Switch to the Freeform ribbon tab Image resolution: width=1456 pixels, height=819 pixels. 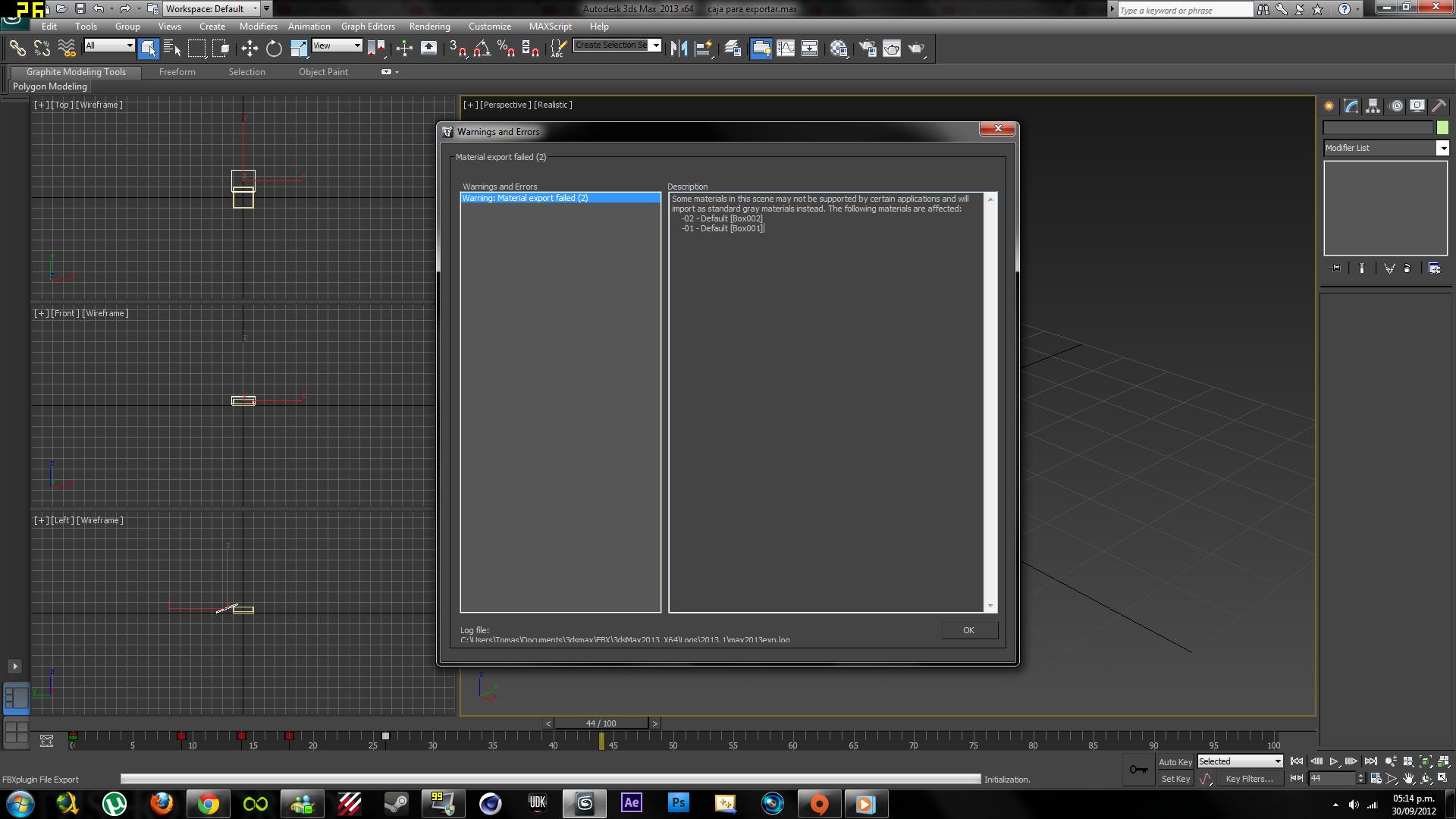pos(177,72)
